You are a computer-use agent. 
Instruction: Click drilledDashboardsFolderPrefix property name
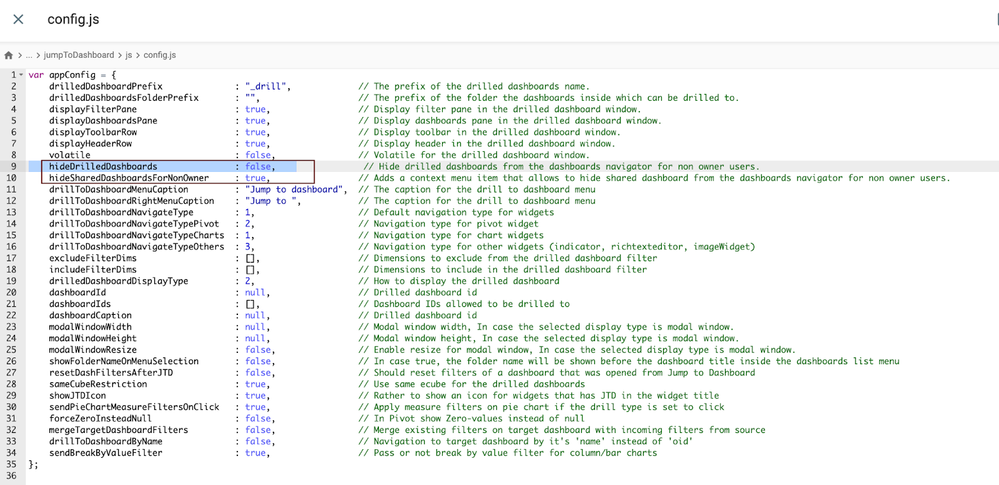click(x=124, y=98)
